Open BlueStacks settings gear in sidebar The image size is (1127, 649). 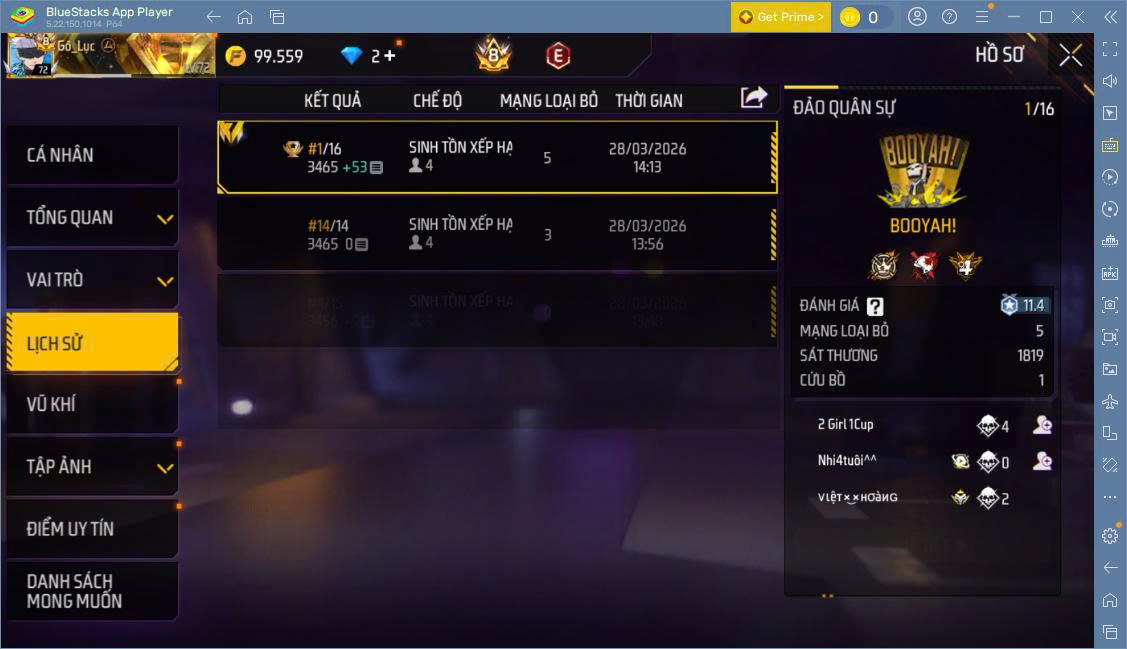1110,535
